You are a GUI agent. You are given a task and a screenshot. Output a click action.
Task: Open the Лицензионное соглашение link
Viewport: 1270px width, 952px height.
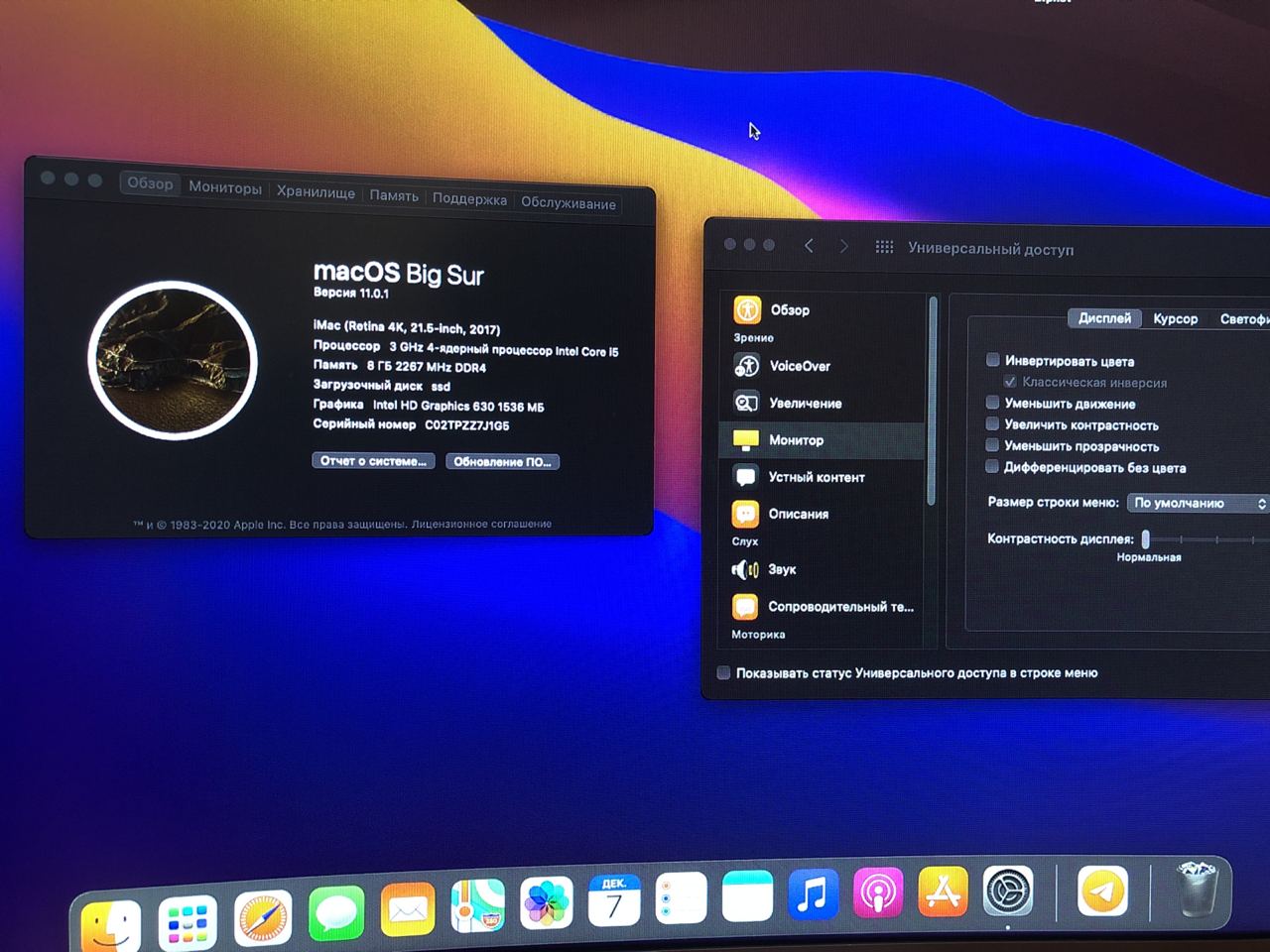click(481, 524)
